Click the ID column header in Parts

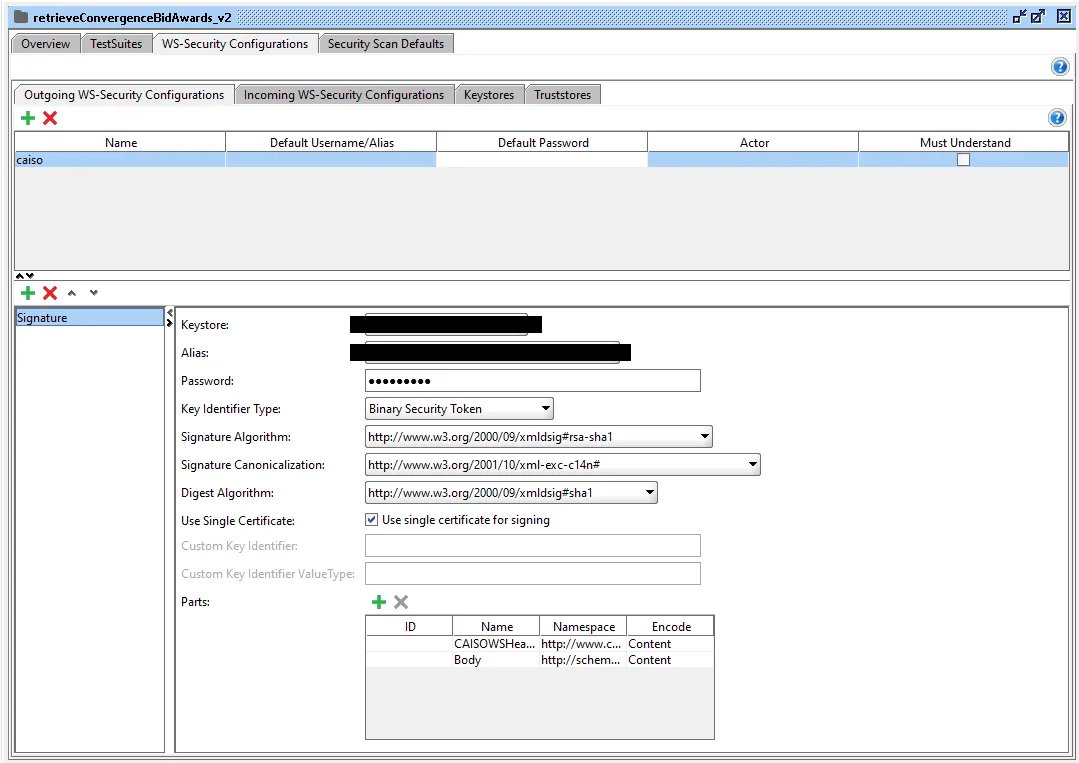click(409, 626)
